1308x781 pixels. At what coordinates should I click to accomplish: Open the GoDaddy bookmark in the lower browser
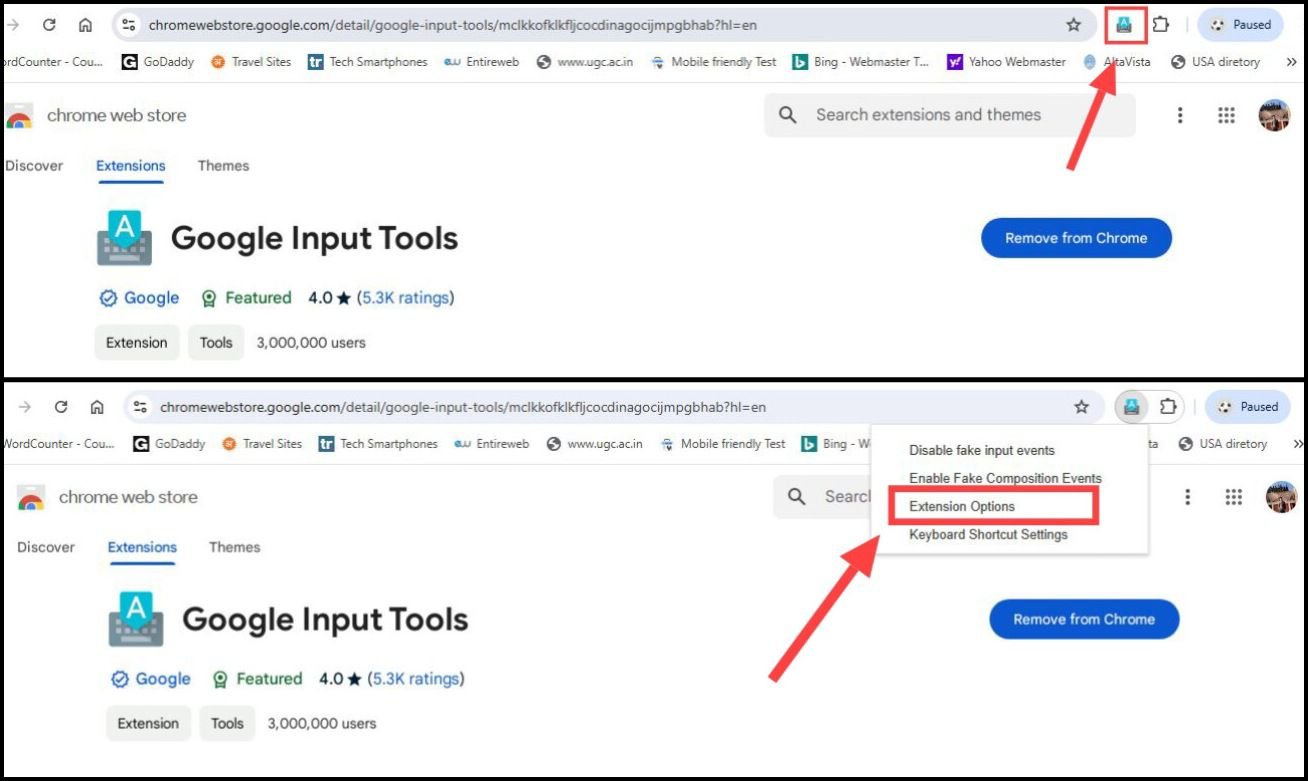pyautogui.click(x=168, y=444)
